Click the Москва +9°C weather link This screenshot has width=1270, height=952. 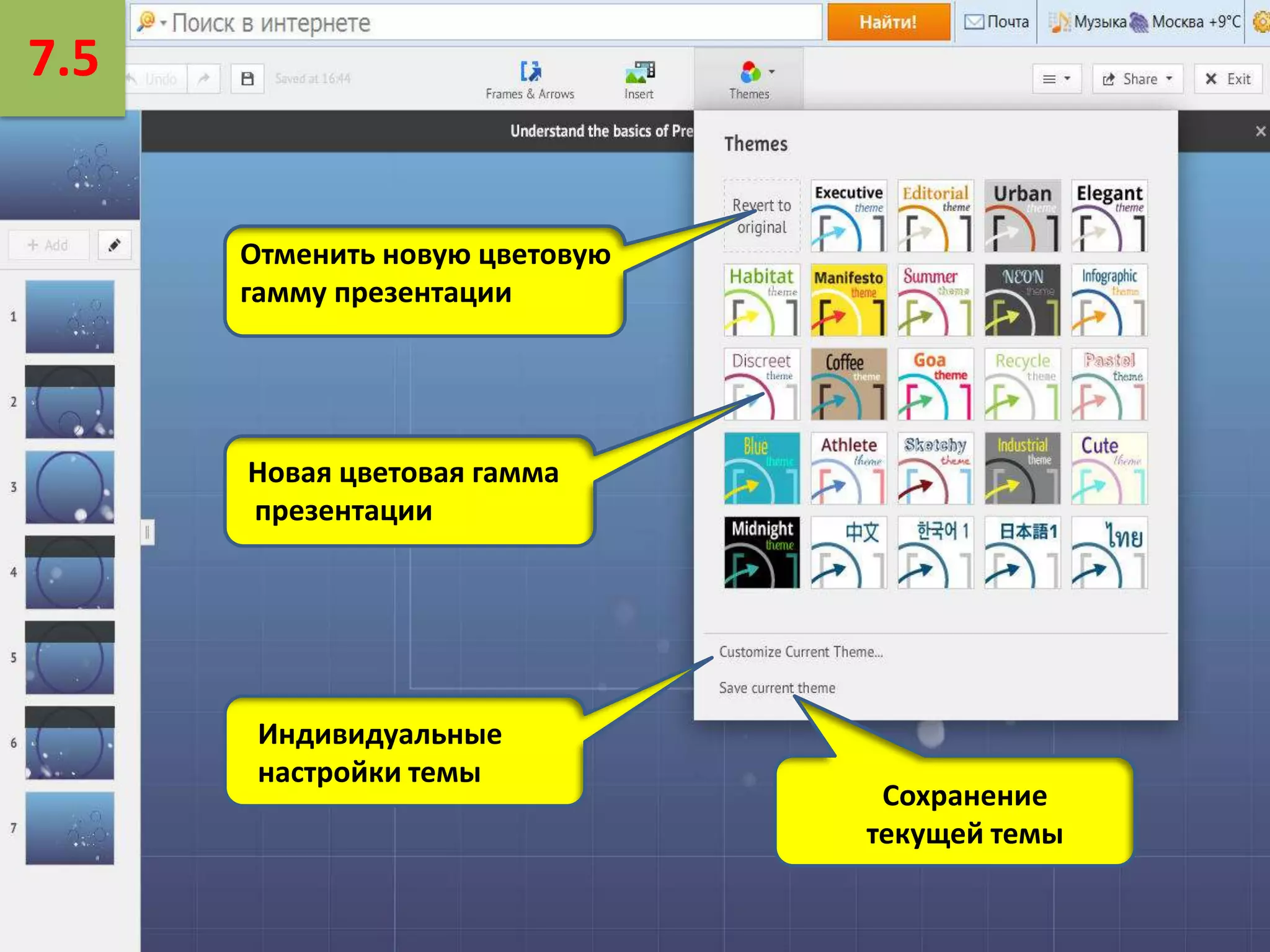pyautogui.click(x=1185, y=22)
